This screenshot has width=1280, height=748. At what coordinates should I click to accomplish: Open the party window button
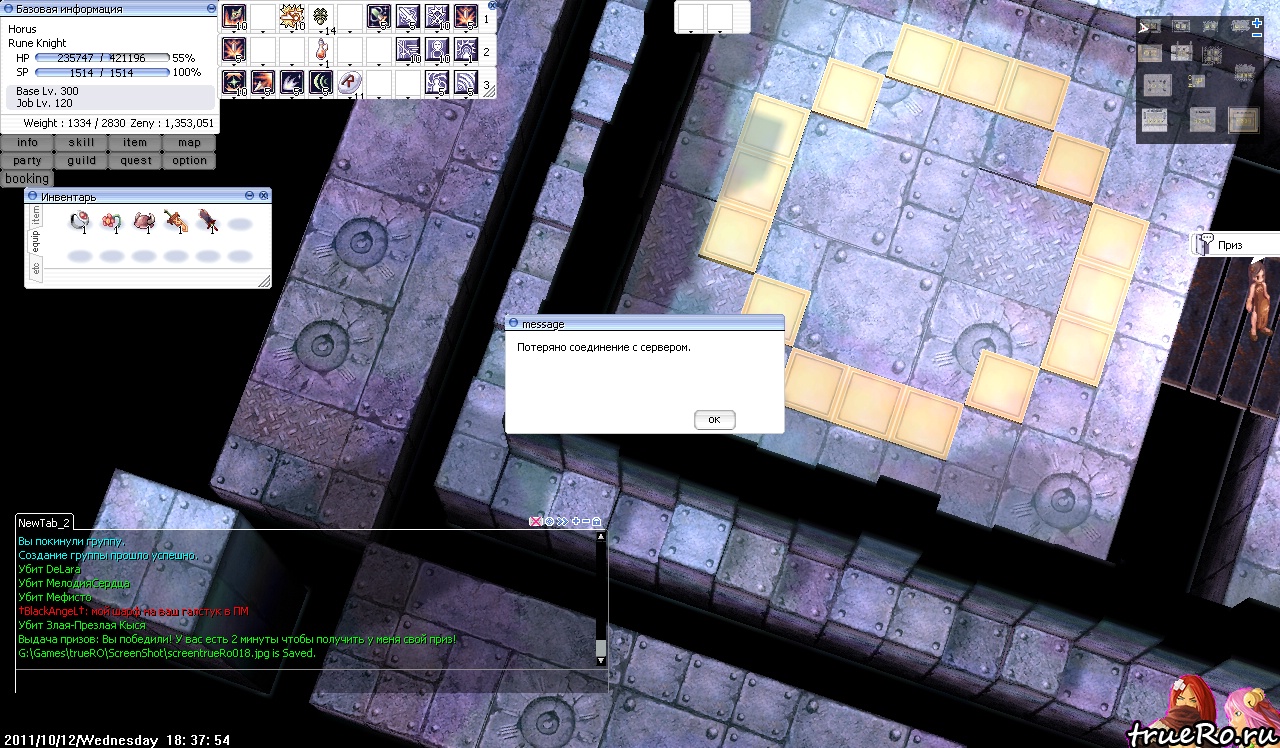point(27,160)
